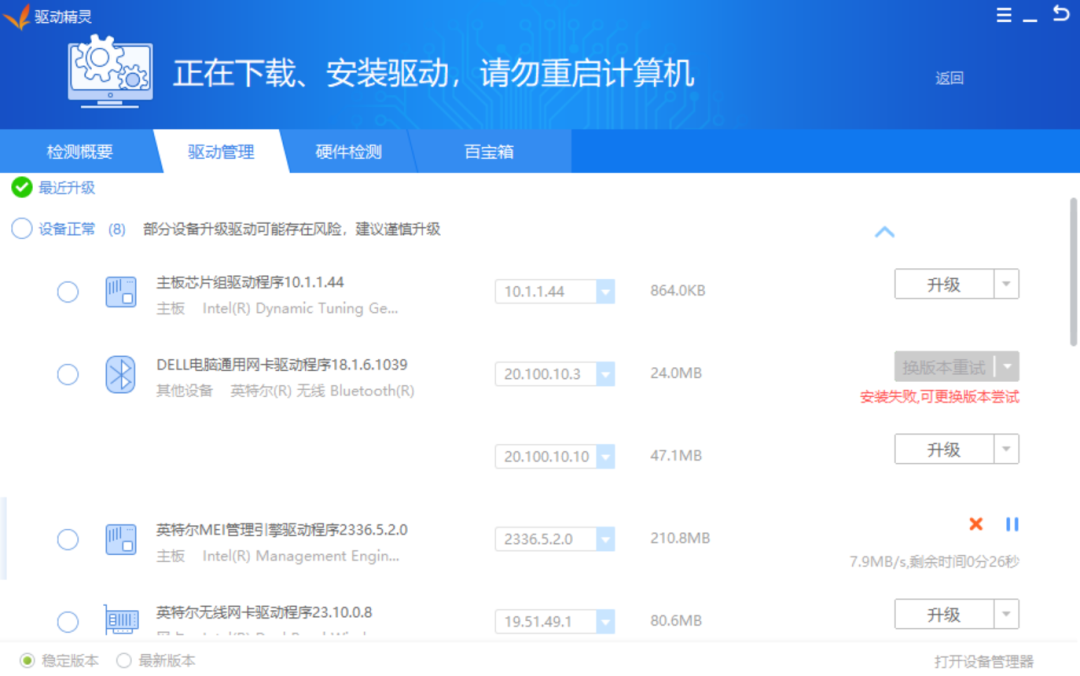The height and width of the screenshot is (676, 1080).
Task: Click the DELL电脑通用网卡驱动程序18.1.6.1039 title
Action: coord(282,365)
